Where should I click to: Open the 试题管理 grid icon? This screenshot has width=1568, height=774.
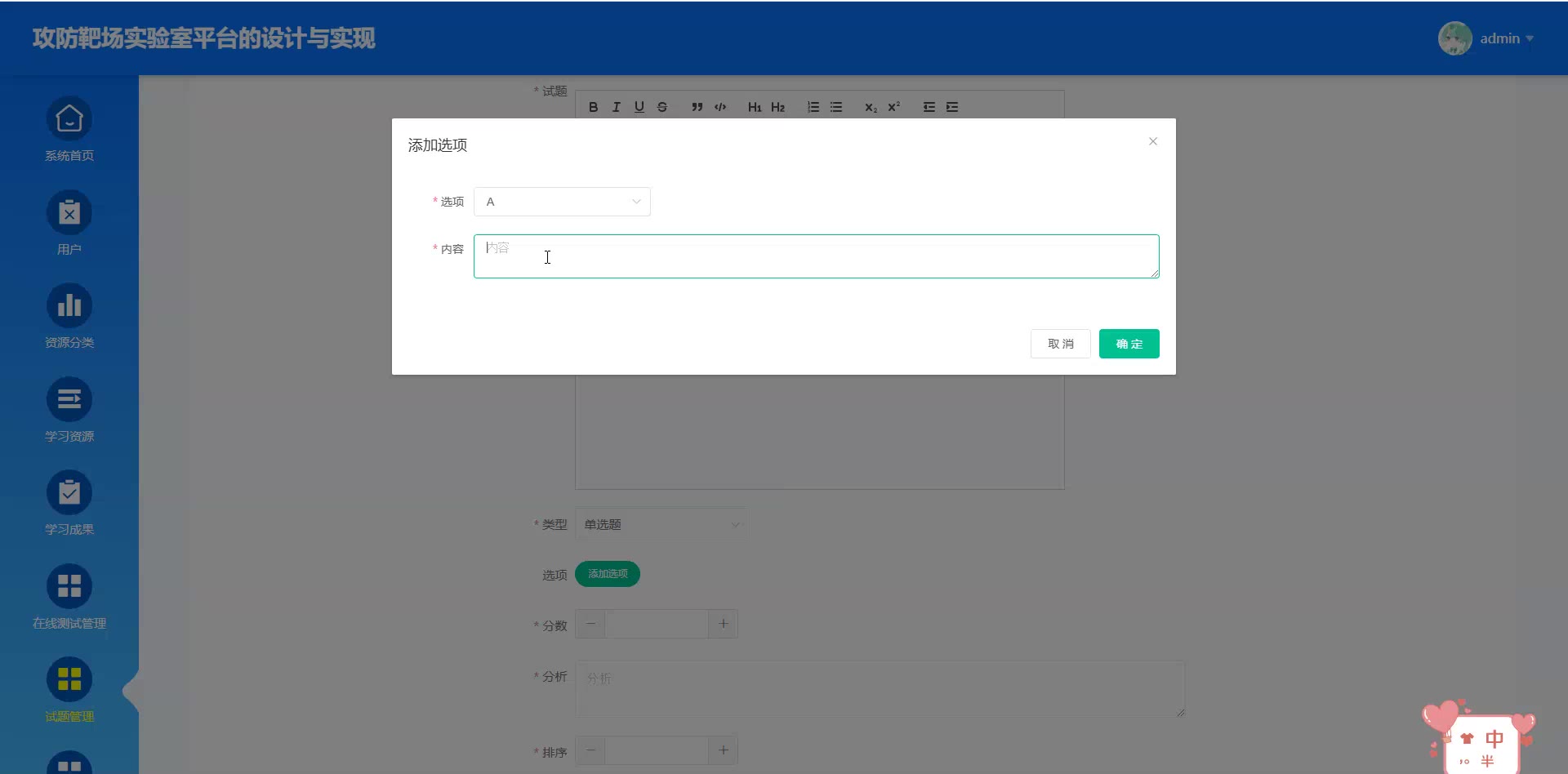click(69, 680)
